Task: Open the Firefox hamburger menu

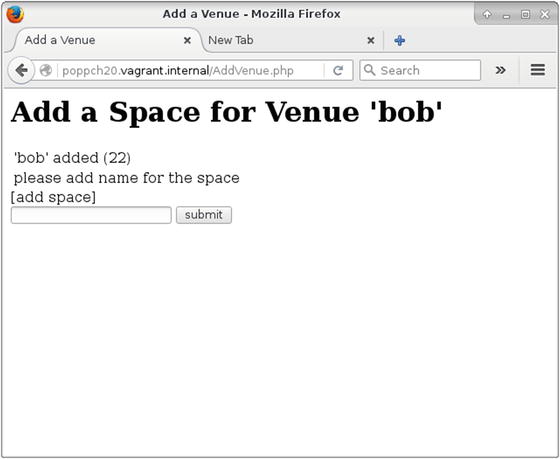Action: [x=538, y=70]
